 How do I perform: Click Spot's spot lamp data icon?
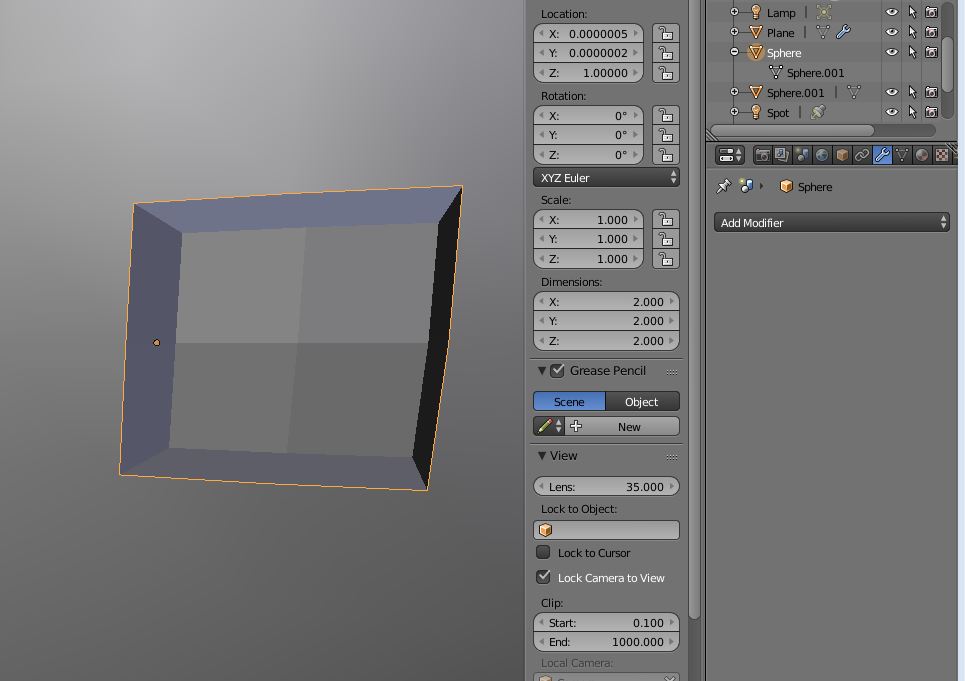click(818, 112)
